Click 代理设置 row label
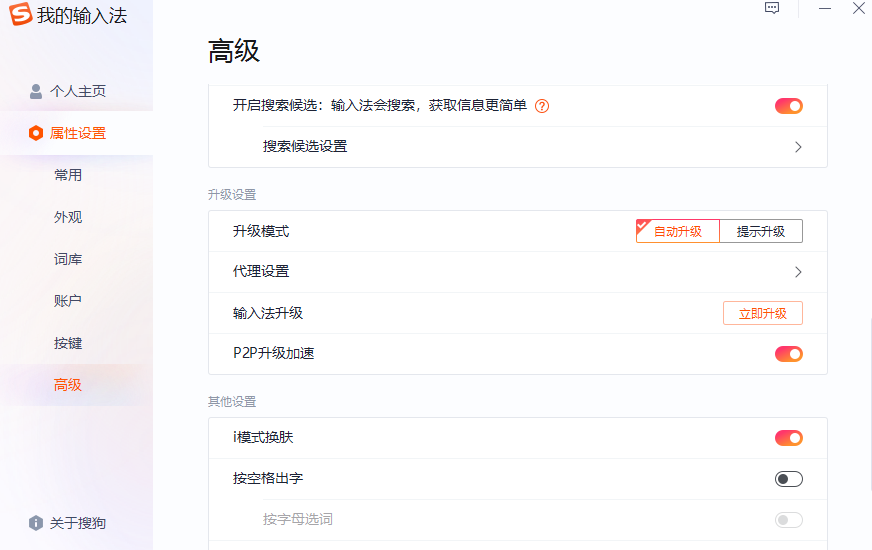The height and width of the screenshot is (550, 872). (261, 271)
